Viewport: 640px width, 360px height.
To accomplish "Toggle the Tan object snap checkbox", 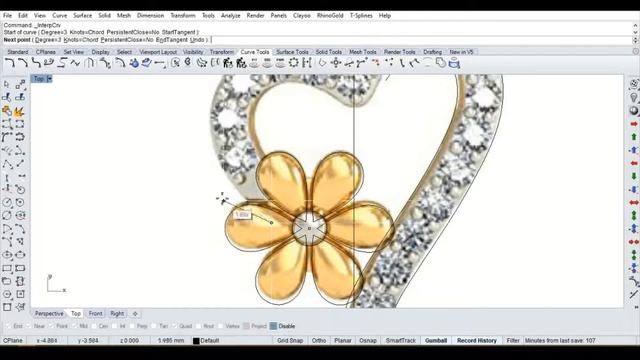I will [154, 326].
